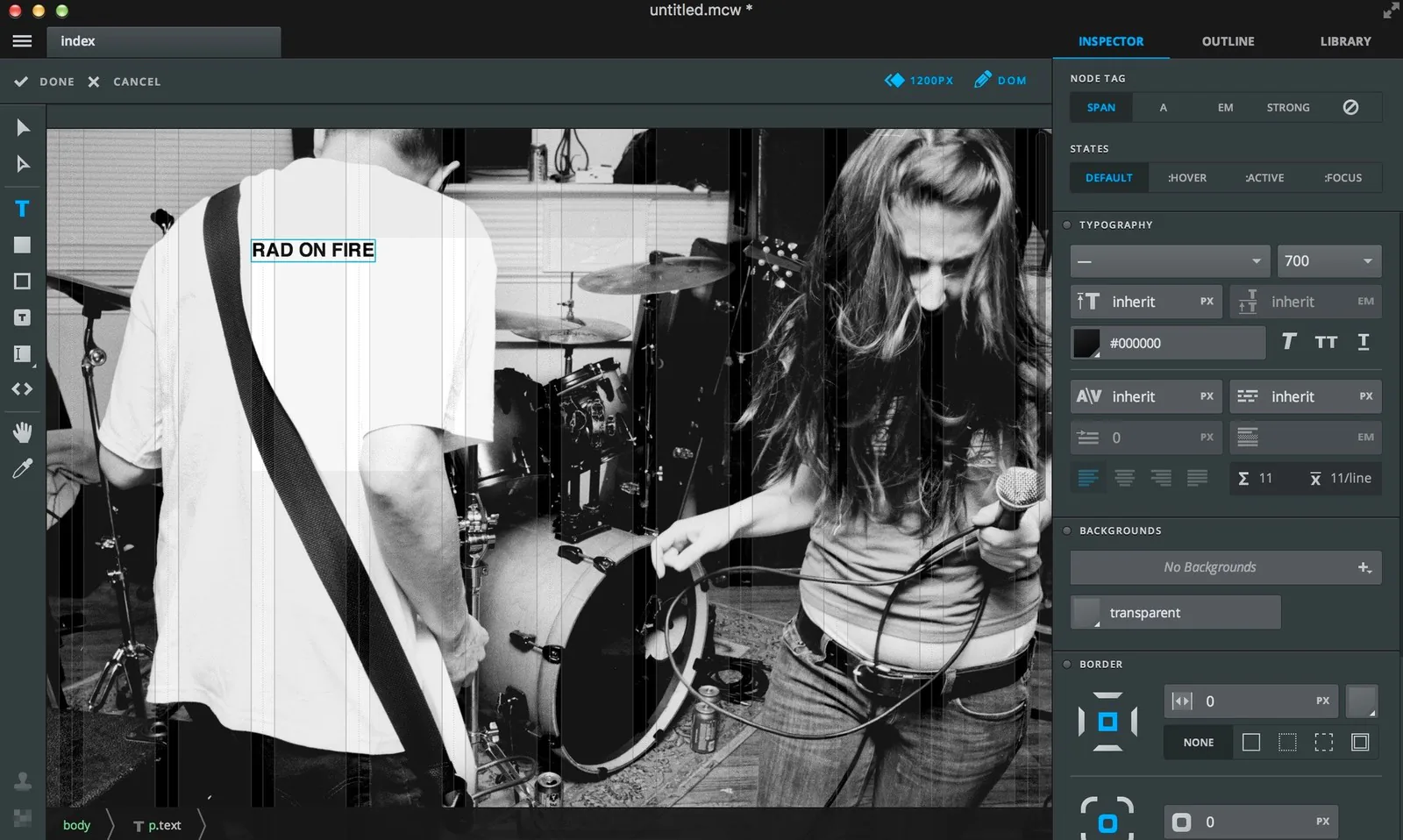Apply underline text decoration
The width and height of the screenshot is (1403, 840).
(x=1364, y=342)
